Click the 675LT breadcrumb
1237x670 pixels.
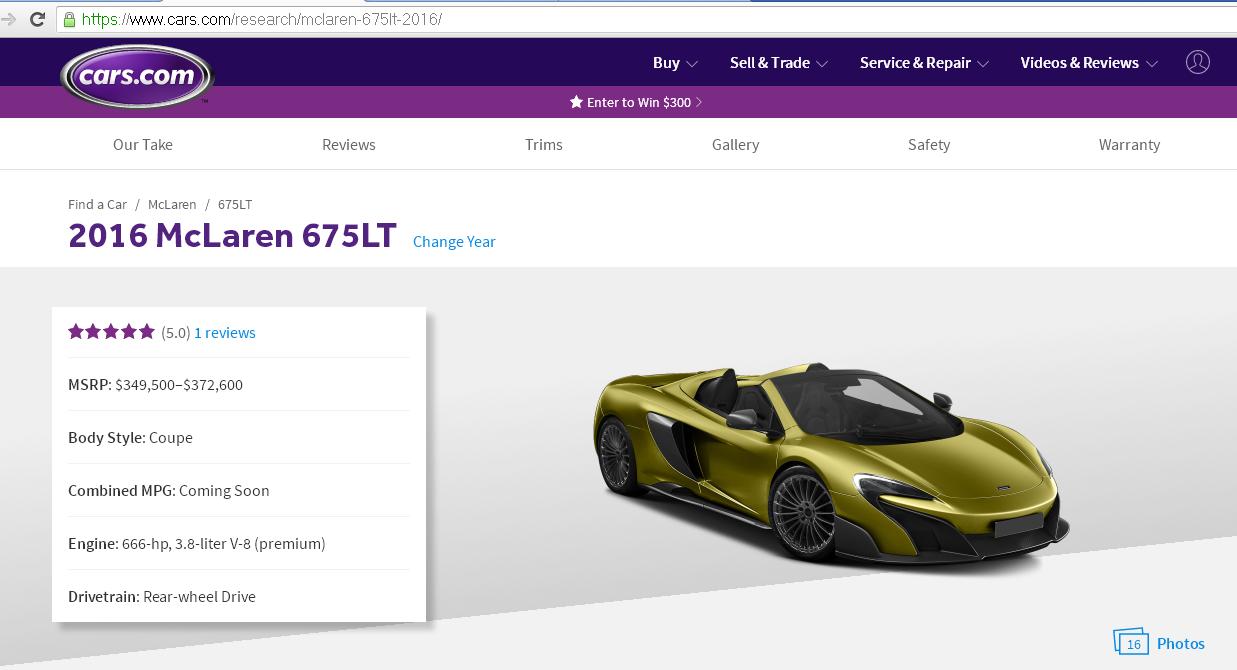coord(235,204)
